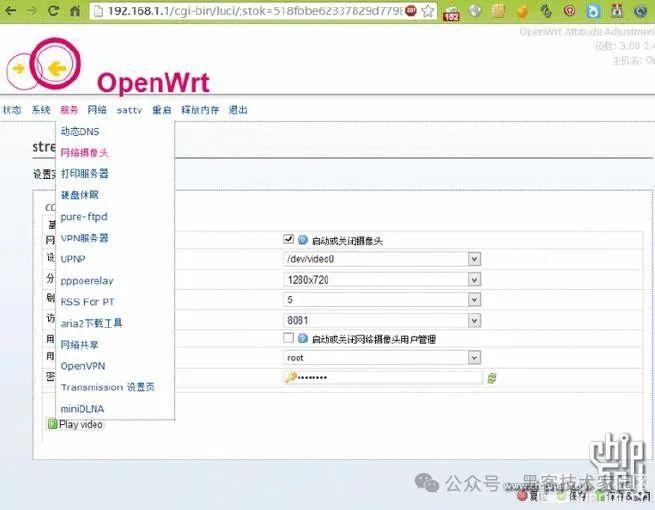Open the port dropdown showing 8081

(382, 320)
